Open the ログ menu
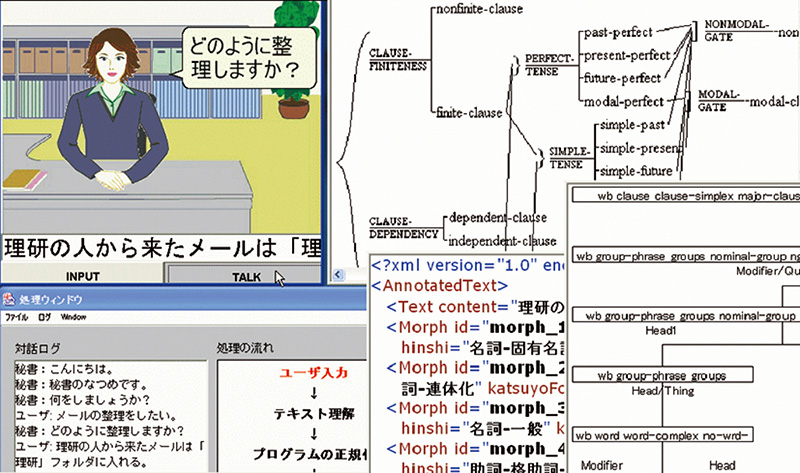The height and width of the screenshot is (473, 800). (44, 316)
